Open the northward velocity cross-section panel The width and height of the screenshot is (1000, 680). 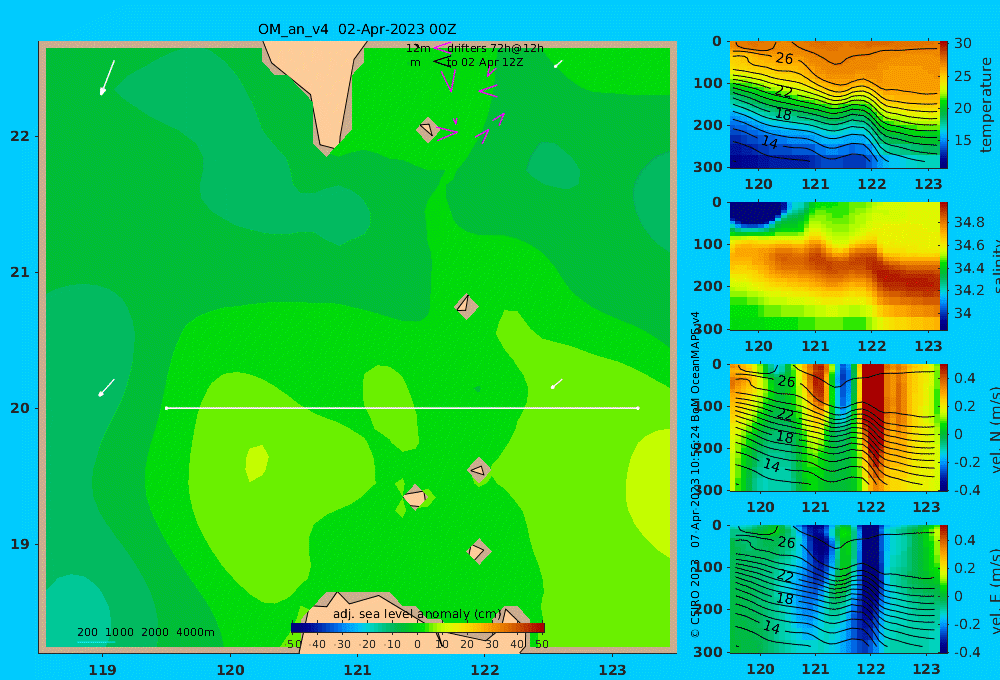tap(835, 427)
